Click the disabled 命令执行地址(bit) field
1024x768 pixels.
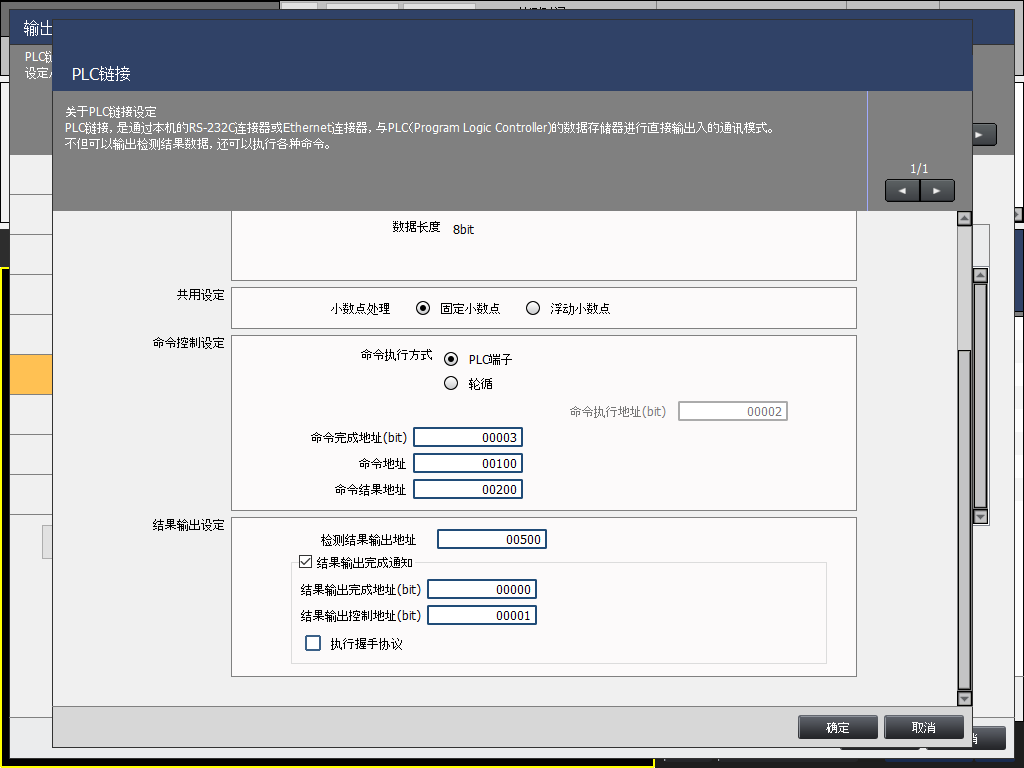click(733, 411)
